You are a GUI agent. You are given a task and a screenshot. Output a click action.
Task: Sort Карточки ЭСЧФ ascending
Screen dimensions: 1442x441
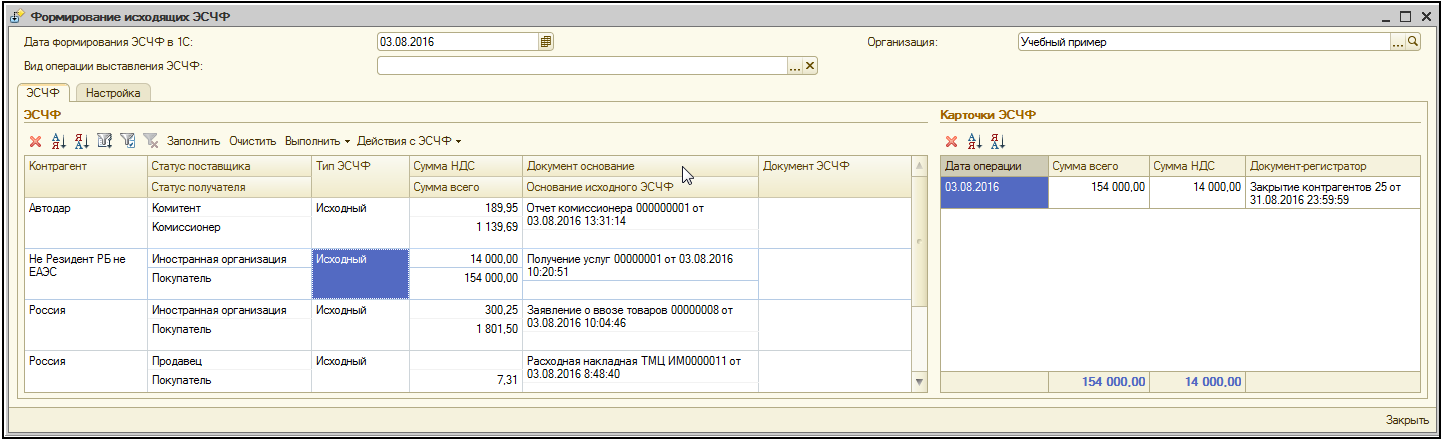(x=974, y=141)
